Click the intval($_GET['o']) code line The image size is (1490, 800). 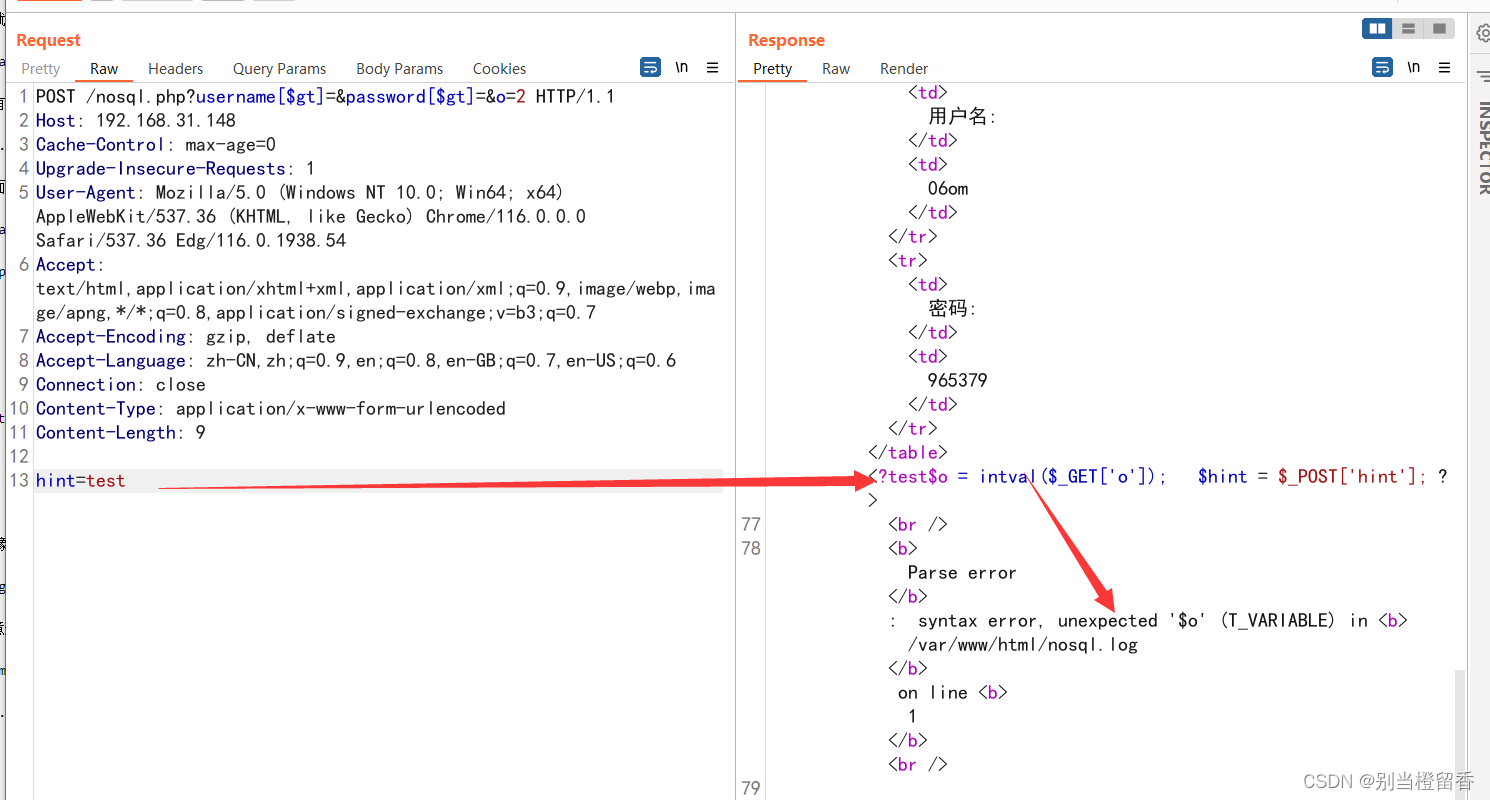[1158, 477]
